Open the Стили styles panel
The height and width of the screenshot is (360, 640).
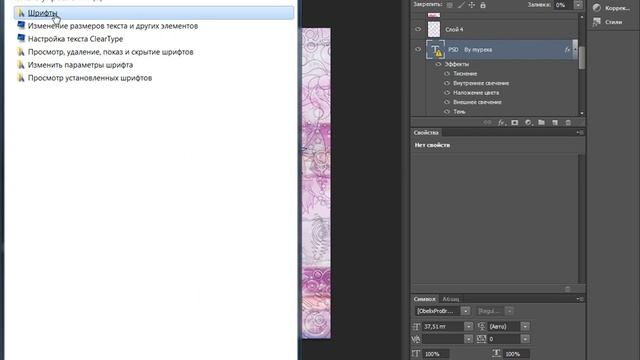click(607, 22)
